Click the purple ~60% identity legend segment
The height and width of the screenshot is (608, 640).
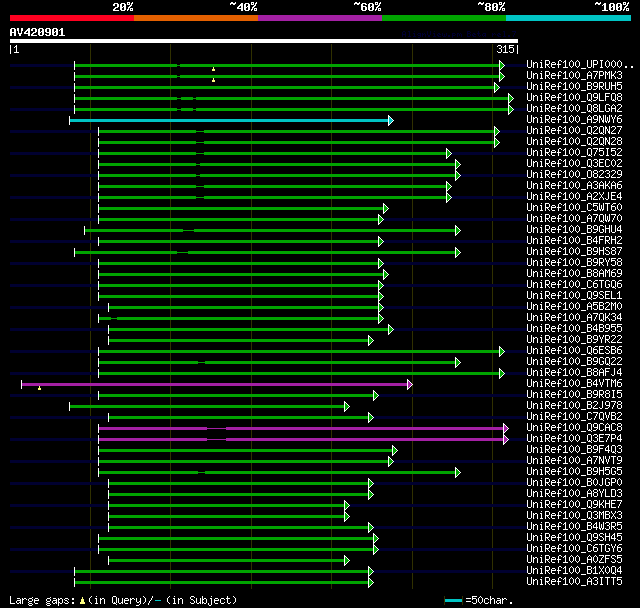point(320,18)
